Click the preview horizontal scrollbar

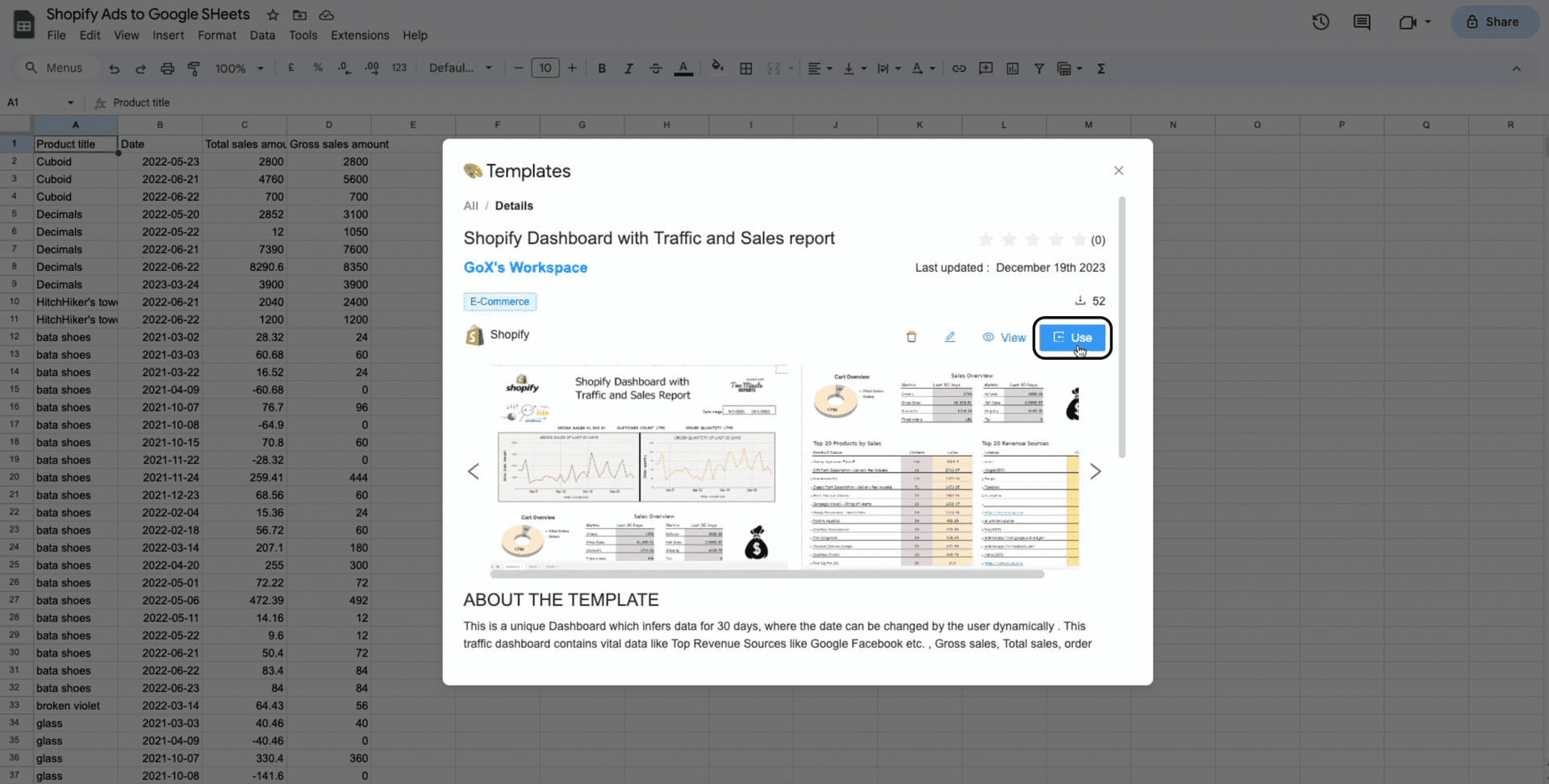pos(767,574)
